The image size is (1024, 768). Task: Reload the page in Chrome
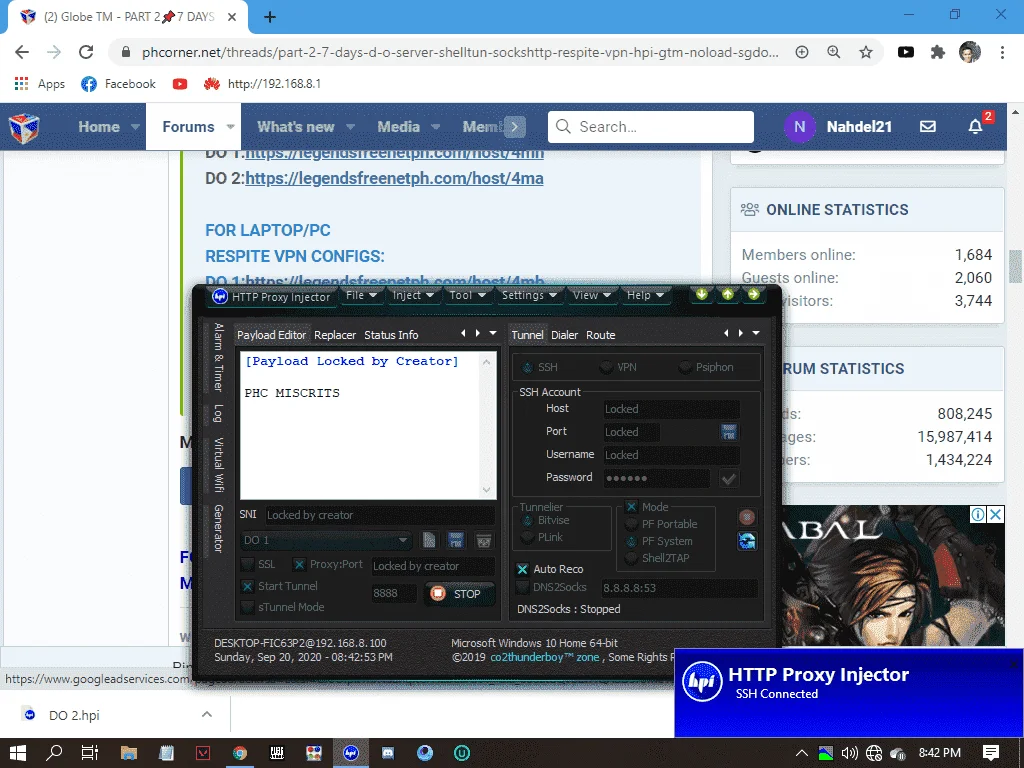click(x=86, y=52)
